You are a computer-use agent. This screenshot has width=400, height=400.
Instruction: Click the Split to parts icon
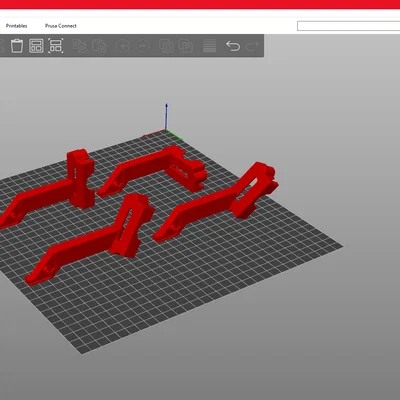click(x=186, y=46)
